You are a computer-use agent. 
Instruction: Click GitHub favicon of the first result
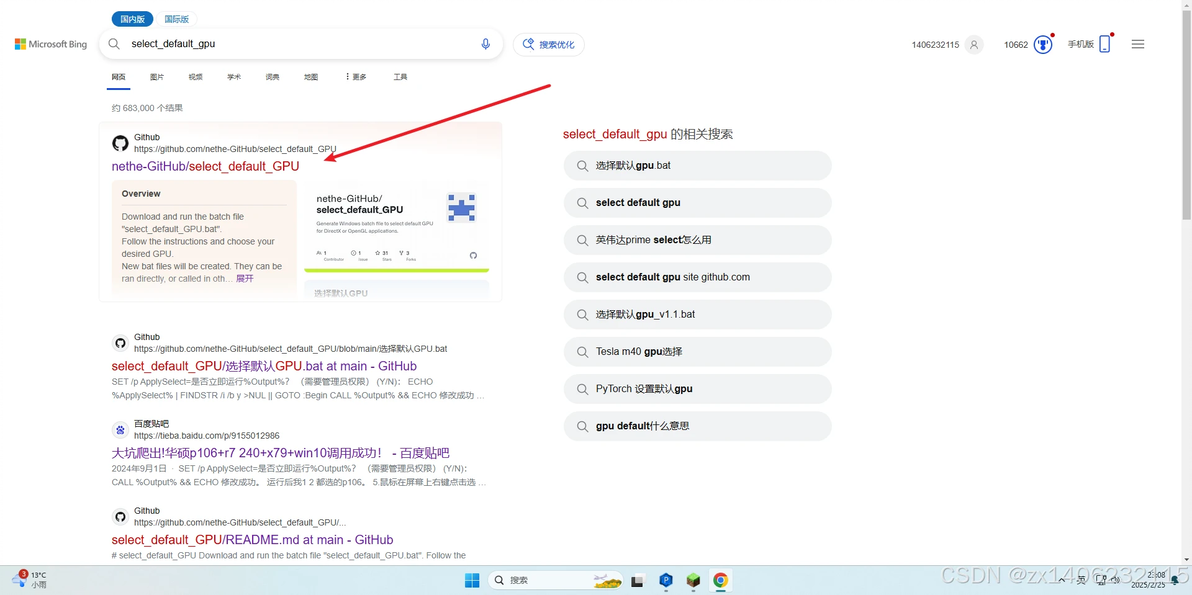[120, 143]
